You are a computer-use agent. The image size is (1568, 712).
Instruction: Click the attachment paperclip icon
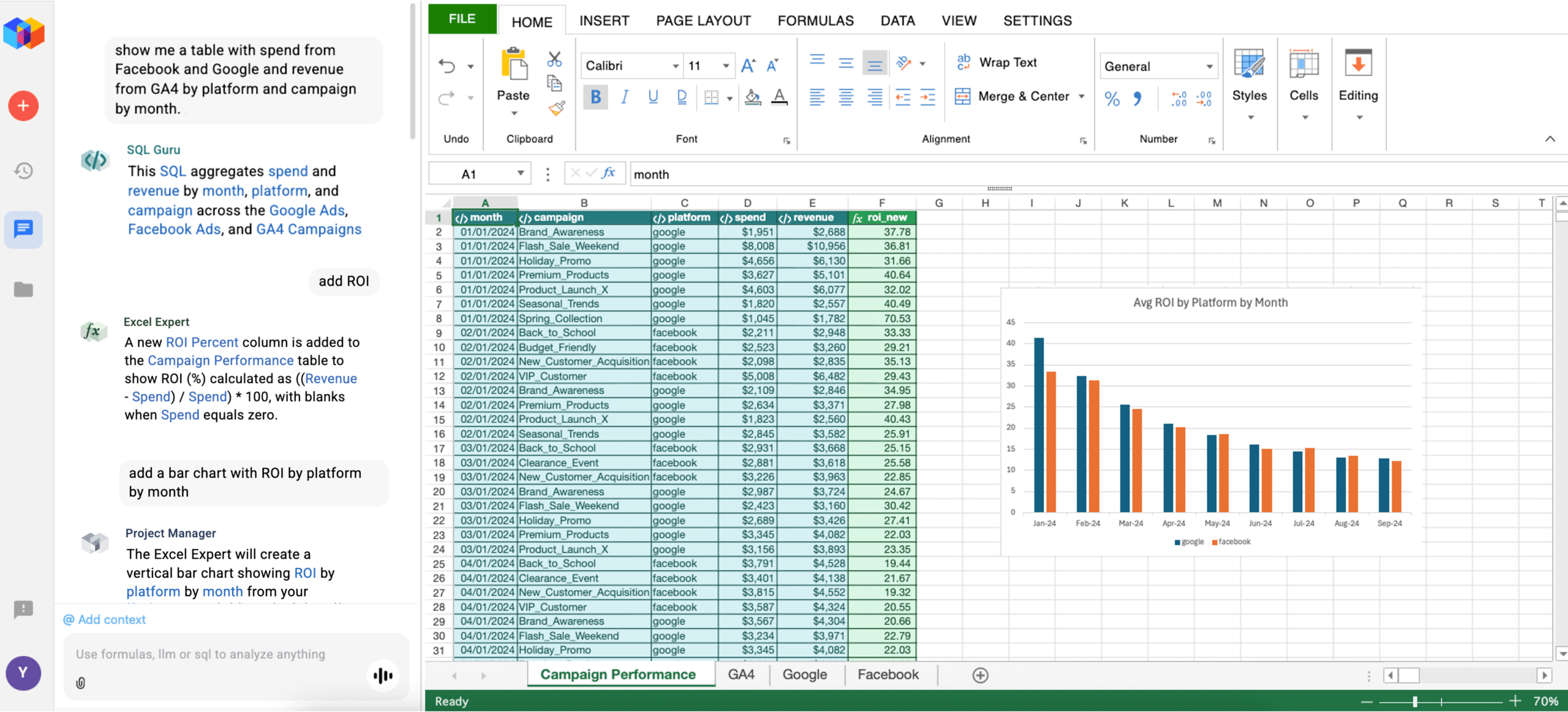[81, 683]
